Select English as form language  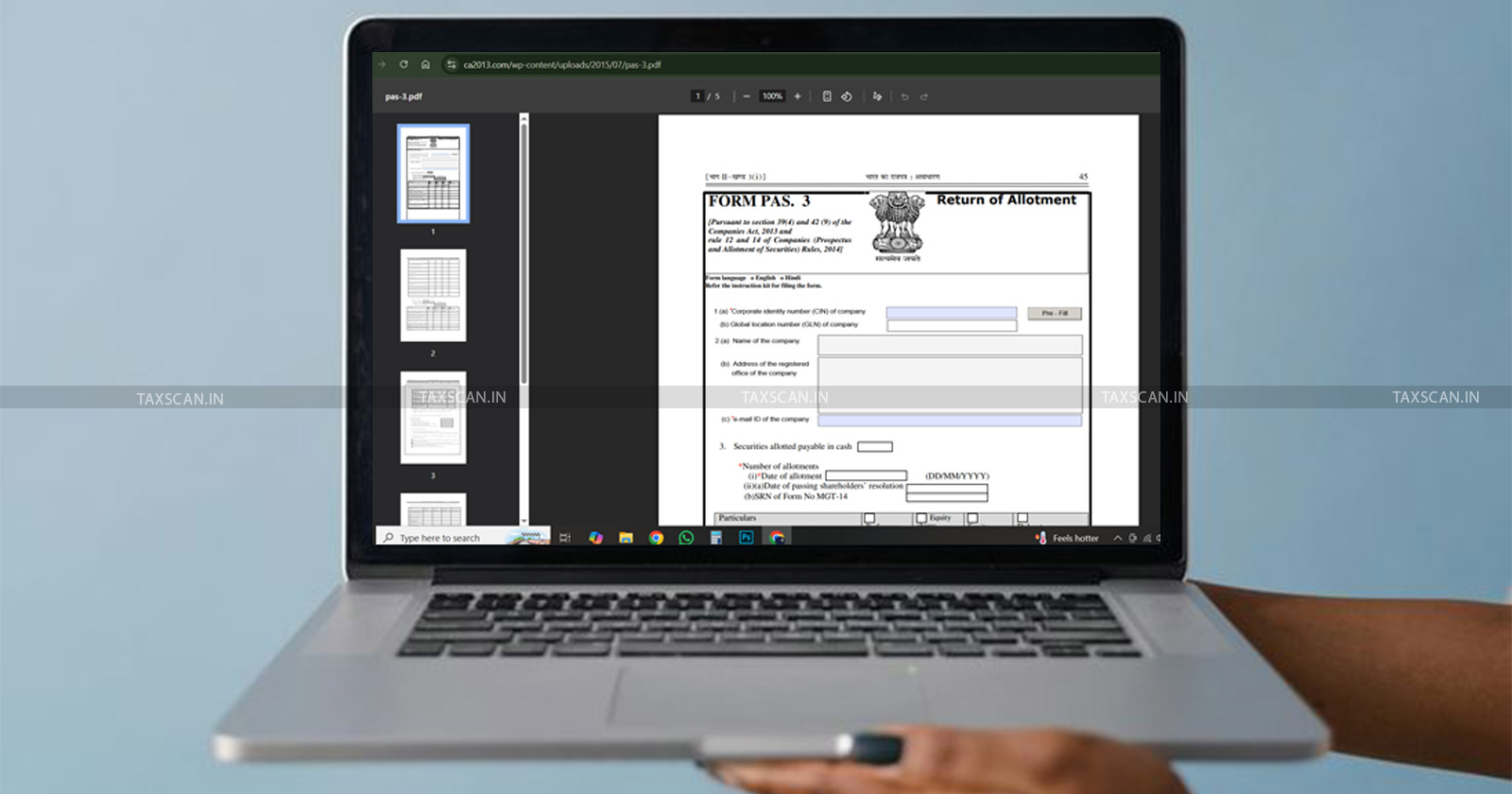click(x=753, y=278)
